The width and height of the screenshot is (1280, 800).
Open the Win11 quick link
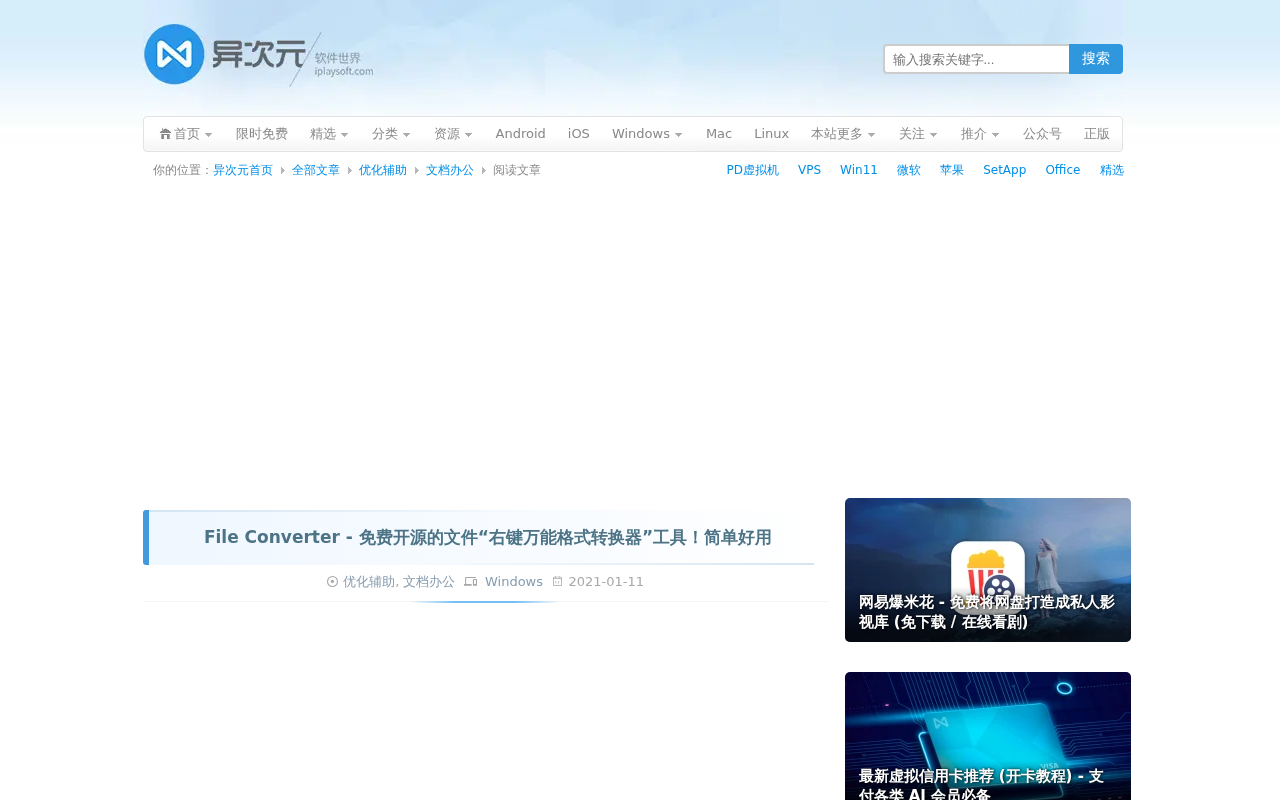click(859, 170)
